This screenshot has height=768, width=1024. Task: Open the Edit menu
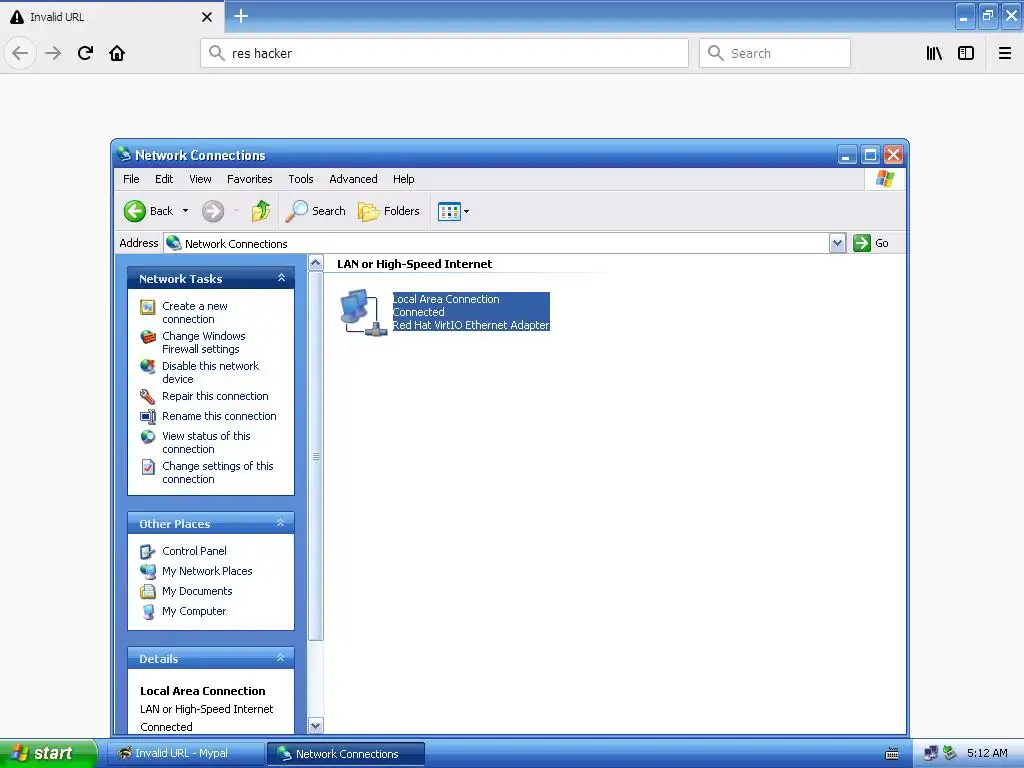[x=164, y=179]
